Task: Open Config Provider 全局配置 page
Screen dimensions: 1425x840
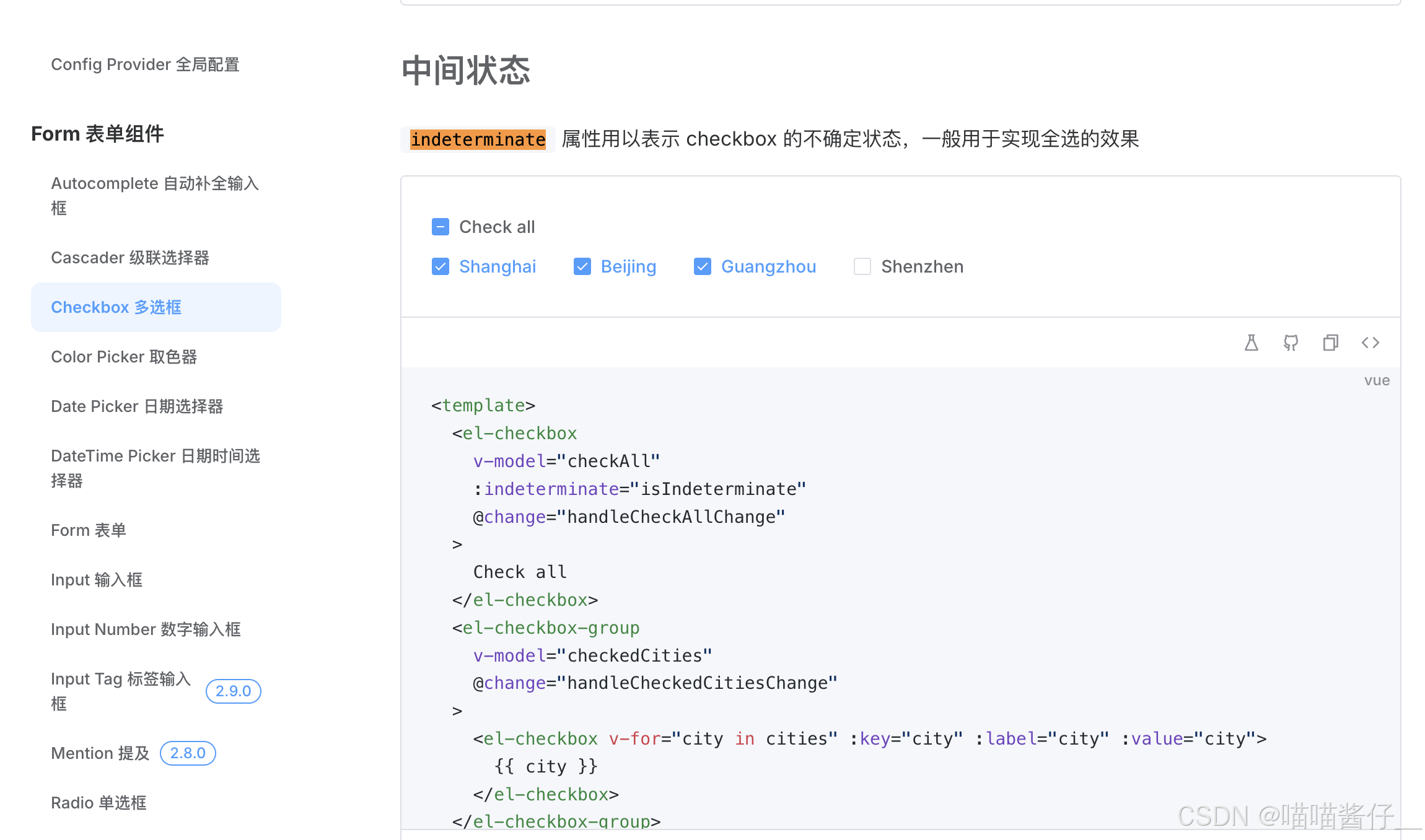Action: (145, 64)
